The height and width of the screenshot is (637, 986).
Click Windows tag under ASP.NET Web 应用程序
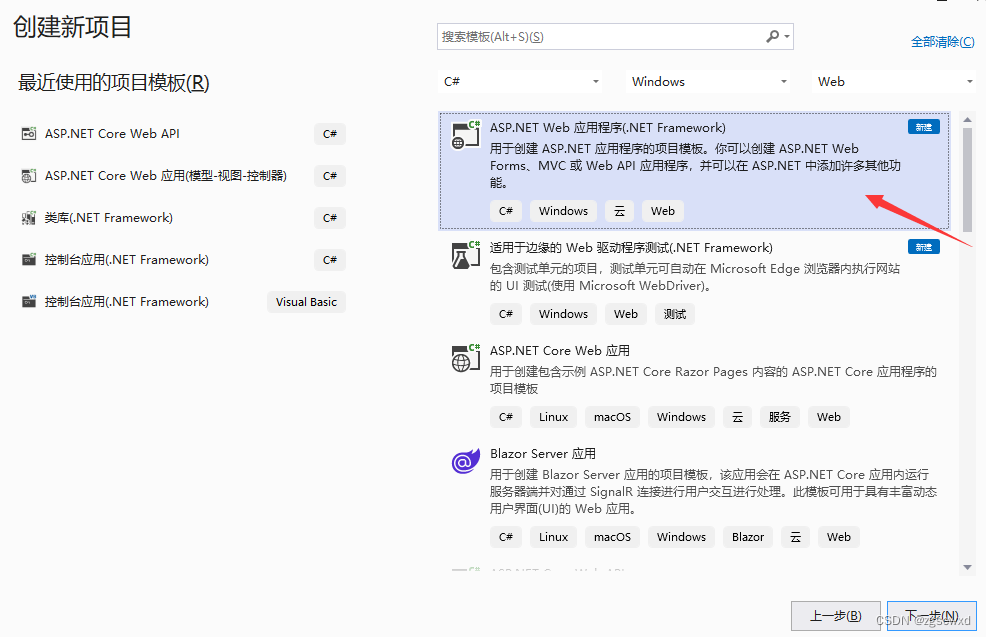[563, 211]
